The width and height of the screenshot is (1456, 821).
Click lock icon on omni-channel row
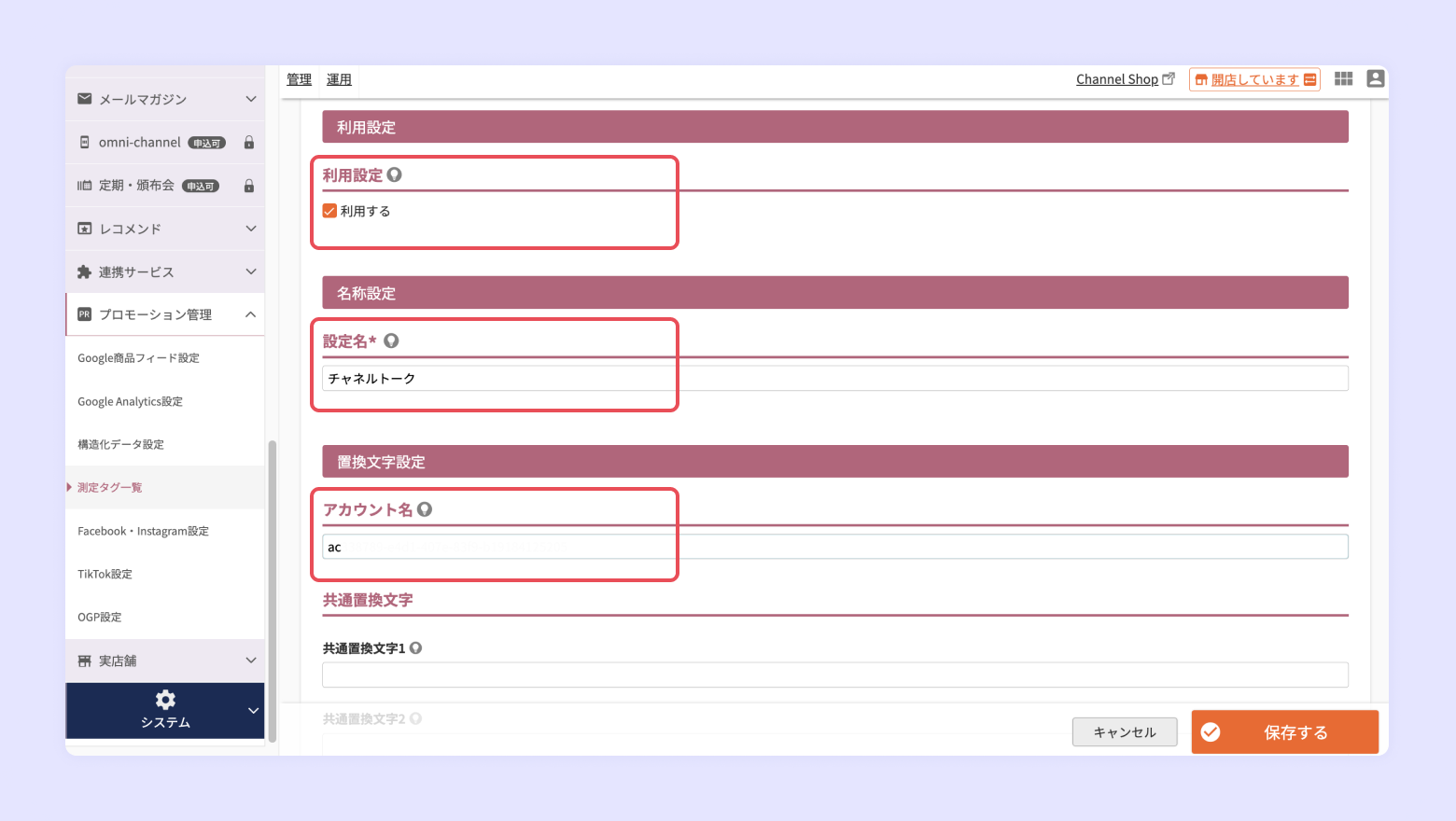249,143
